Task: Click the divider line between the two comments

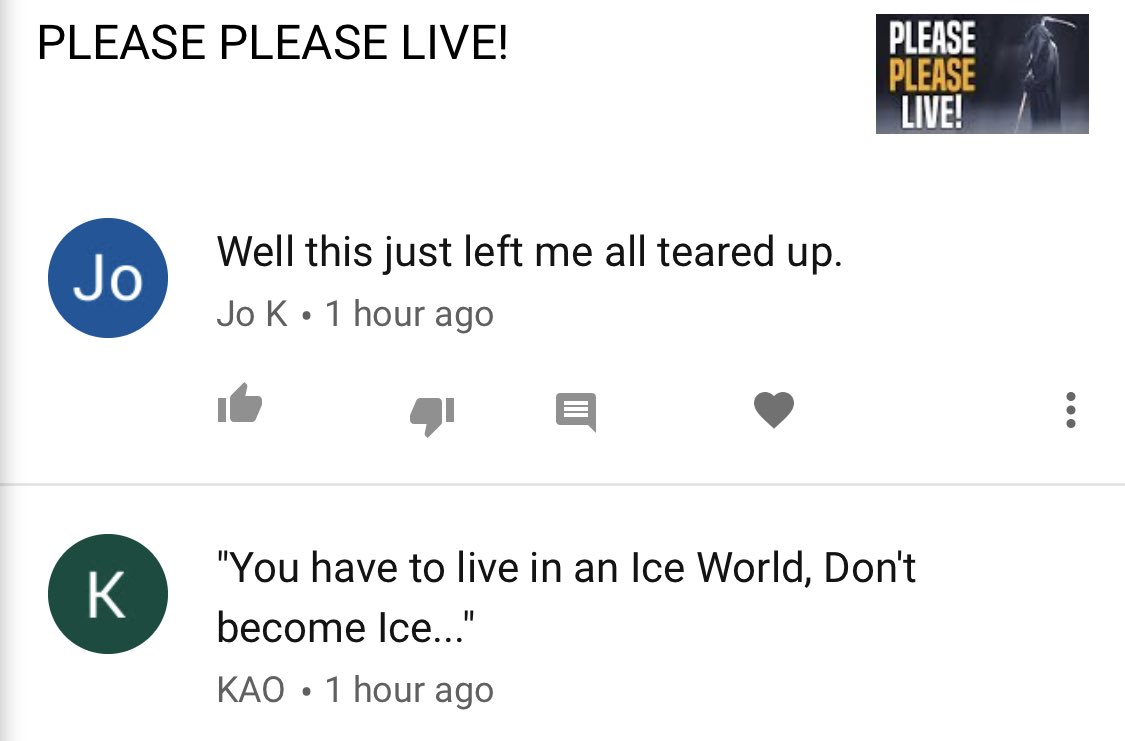Action: [x=562, y=484]
